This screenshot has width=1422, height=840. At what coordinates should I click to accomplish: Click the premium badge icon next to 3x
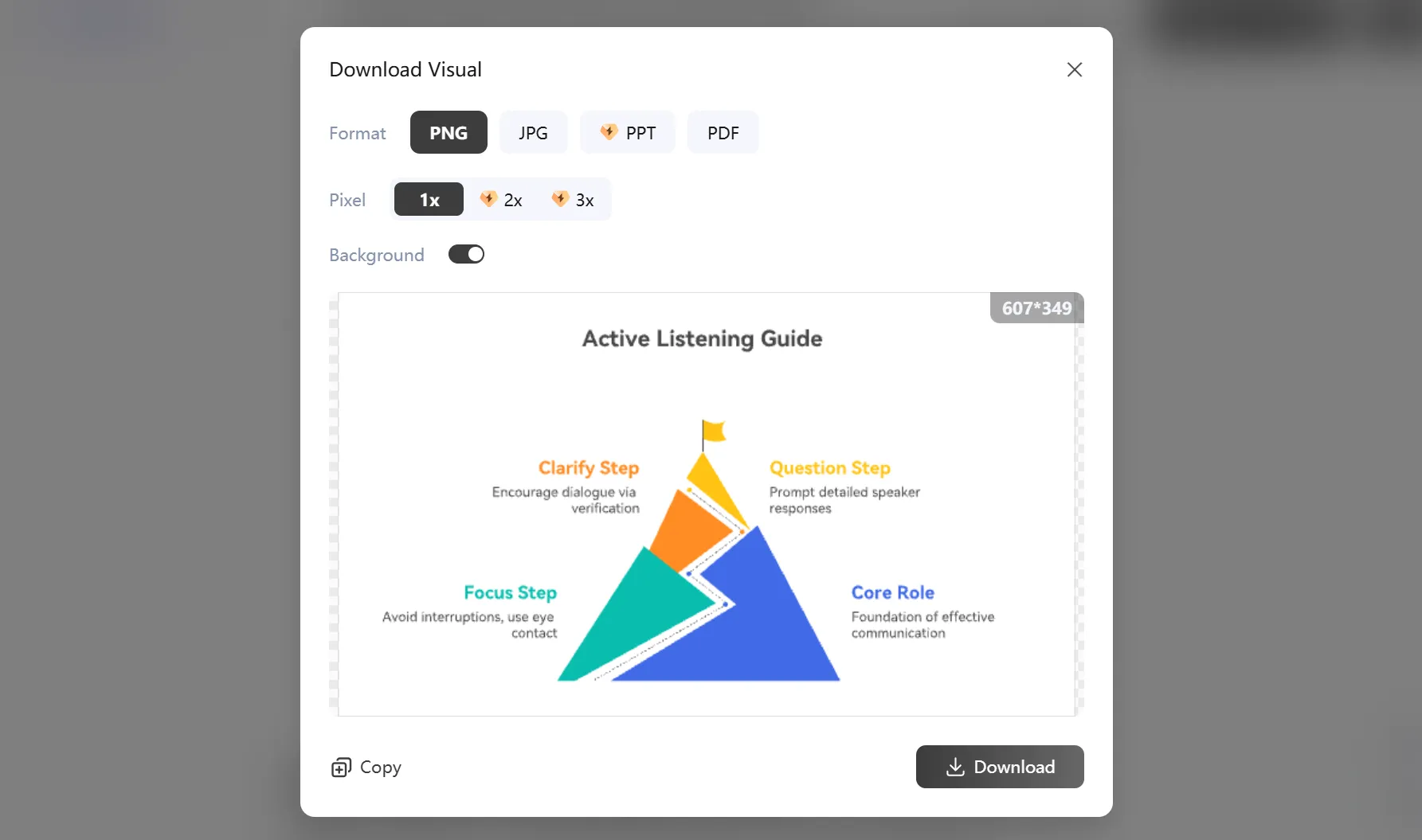point(560,198)
